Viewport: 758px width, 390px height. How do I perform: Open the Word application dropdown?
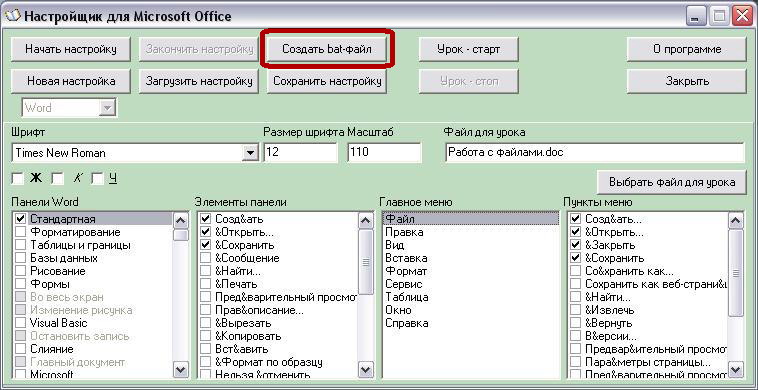click(x=107, y=107)
